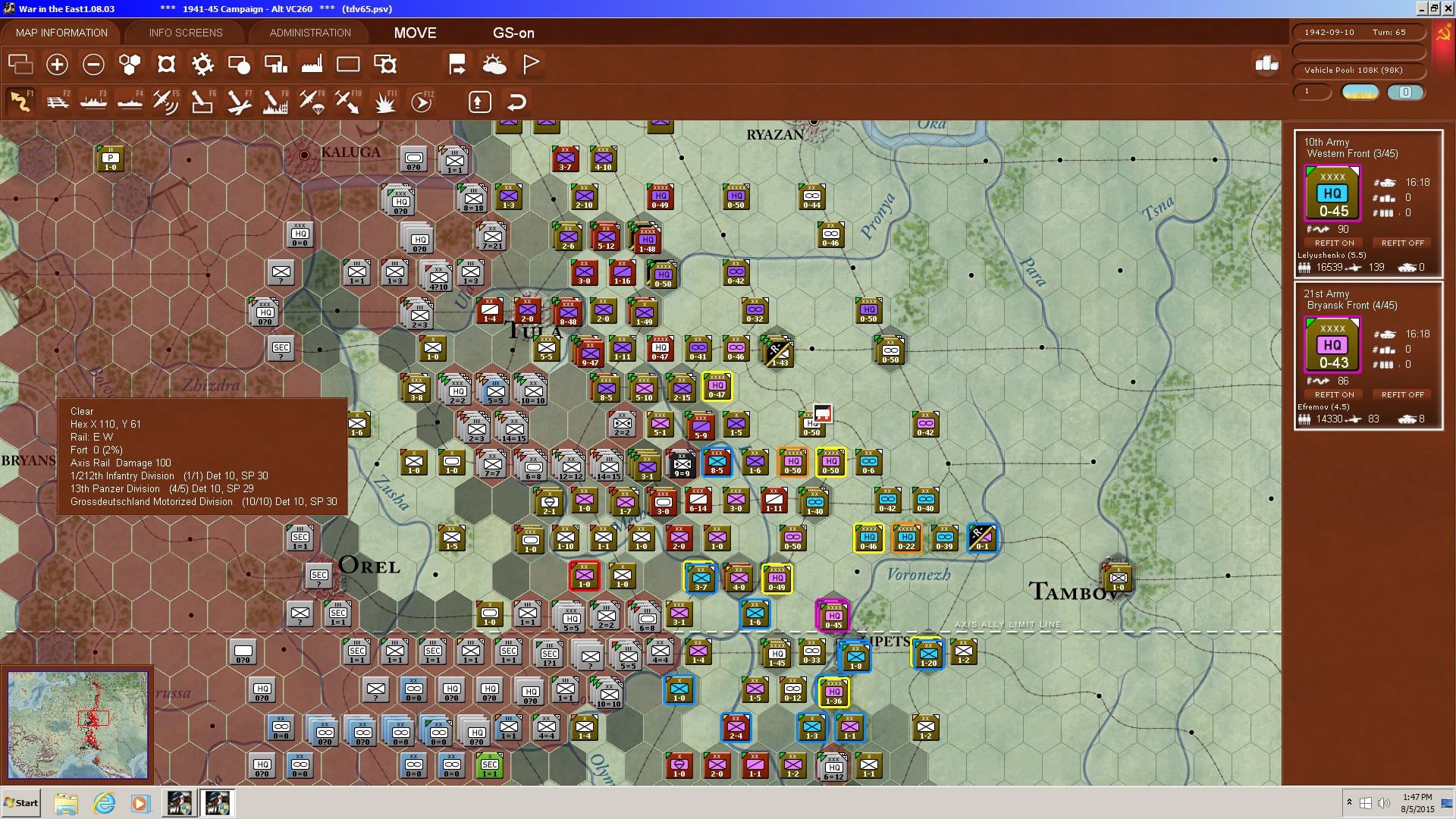The image size is (1456, 819).
Task: Select the magenta-highlighted HQ 0-45 on the map
Action: [833, 615]
